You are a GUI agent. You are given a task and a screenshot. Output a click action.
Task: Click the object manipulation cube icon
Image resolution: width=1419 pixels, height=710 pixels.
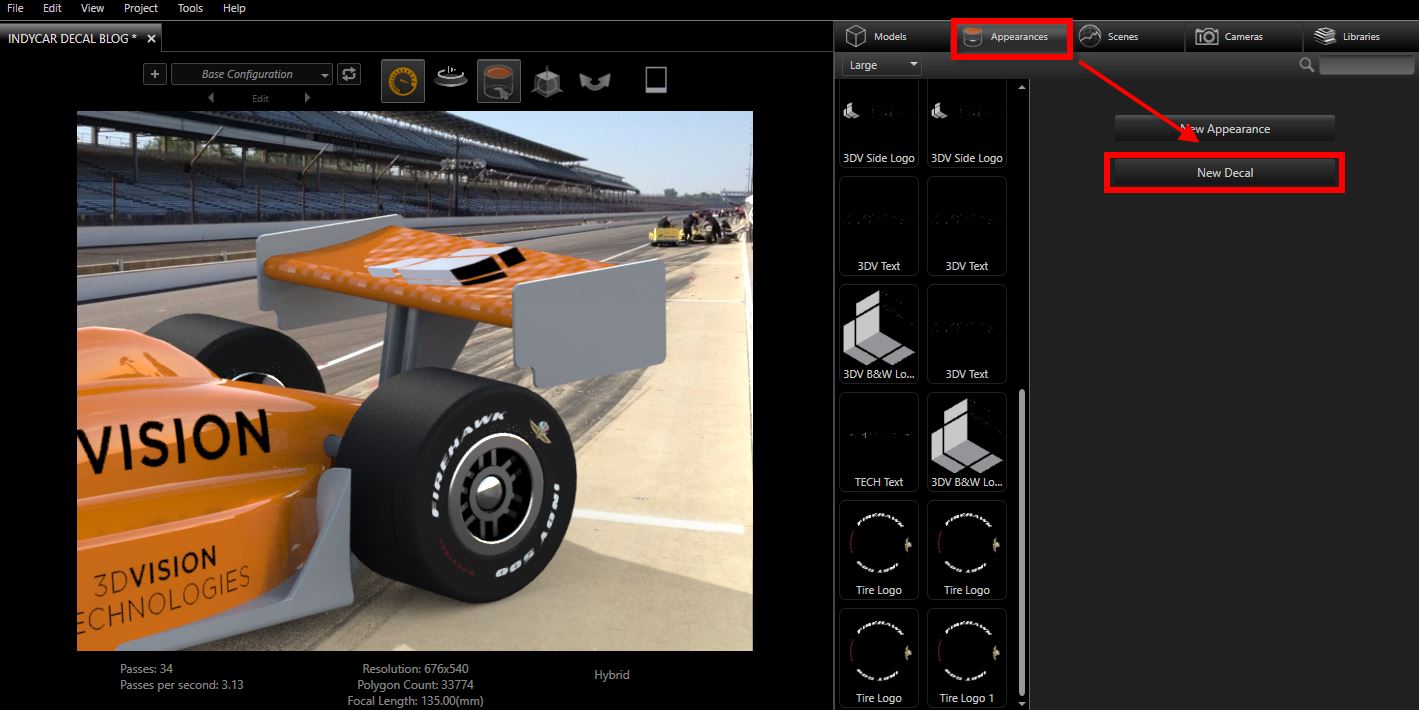point(546,81)
